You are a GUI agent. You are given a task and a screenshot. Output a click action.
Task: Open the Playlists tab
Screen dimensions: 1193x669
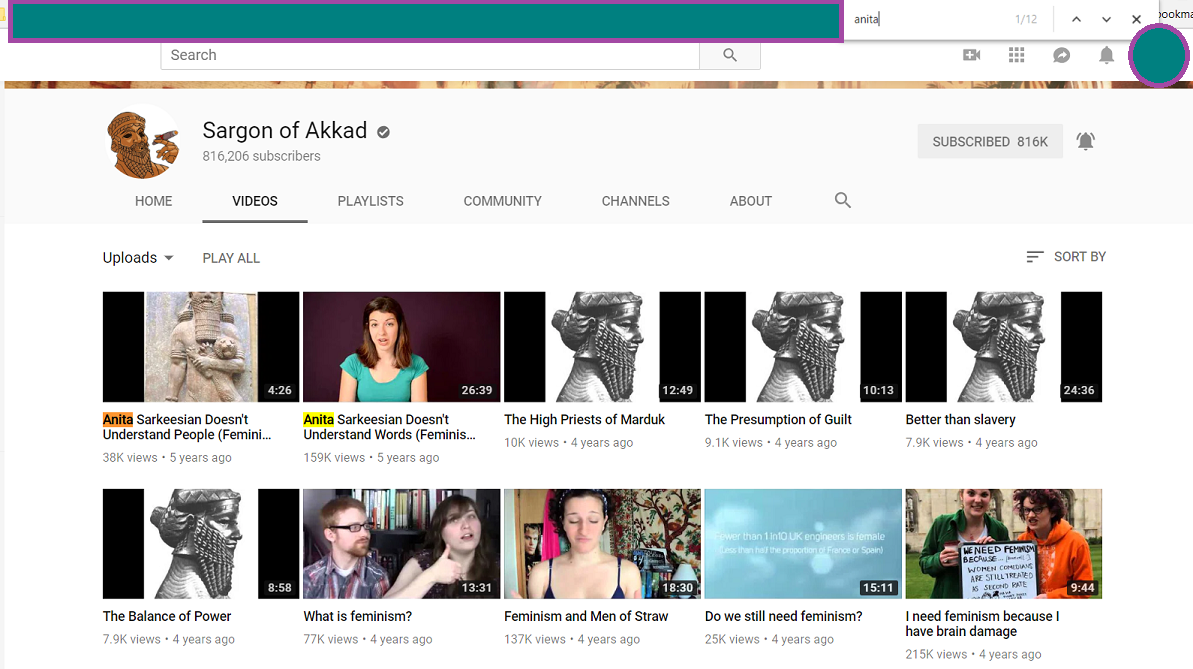[x=371, y=201]
